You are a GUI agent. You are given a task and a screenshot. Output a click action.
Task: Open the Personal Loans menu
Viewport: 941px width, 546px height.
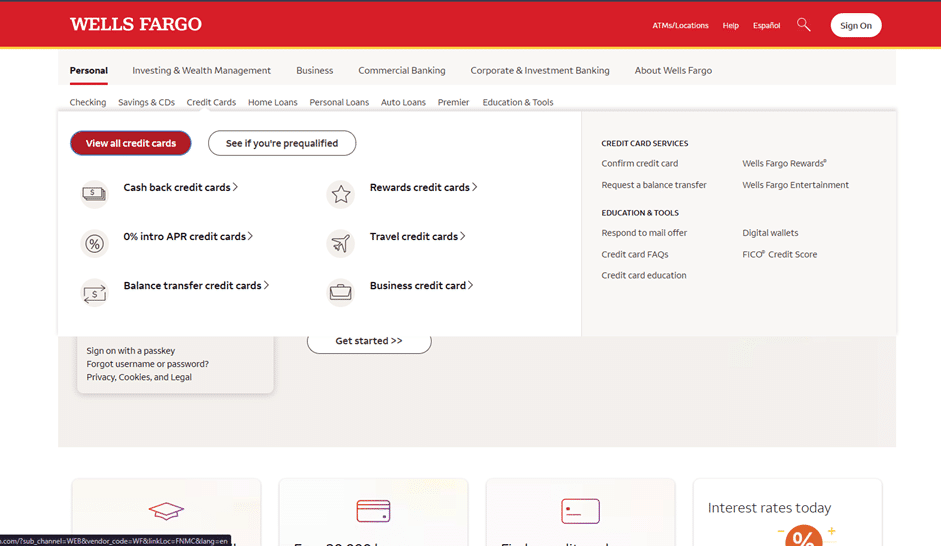(339, 102)
